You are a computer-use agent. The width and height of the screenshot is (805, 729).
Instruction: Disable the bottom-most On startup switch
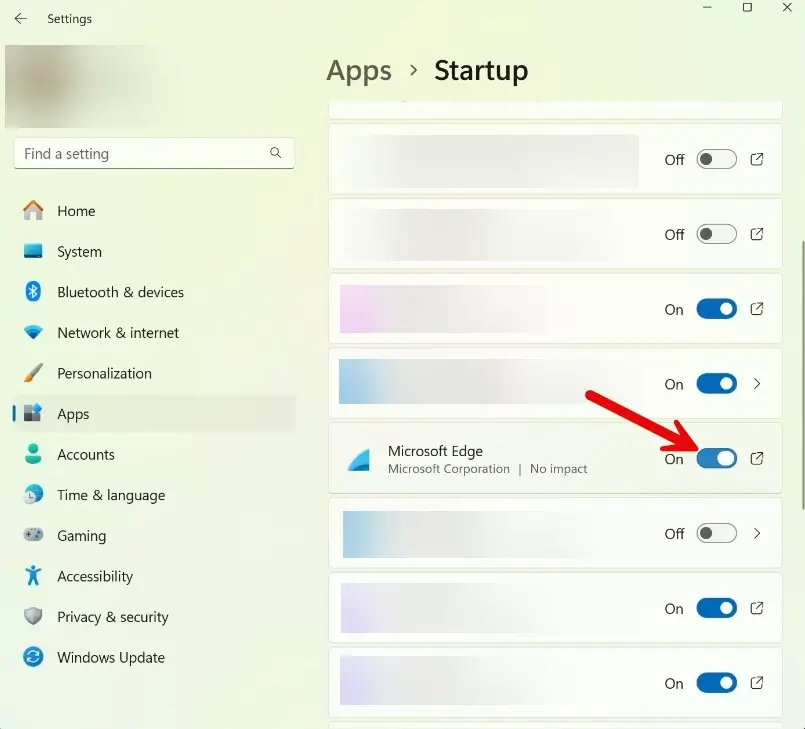tap(716, 683)
